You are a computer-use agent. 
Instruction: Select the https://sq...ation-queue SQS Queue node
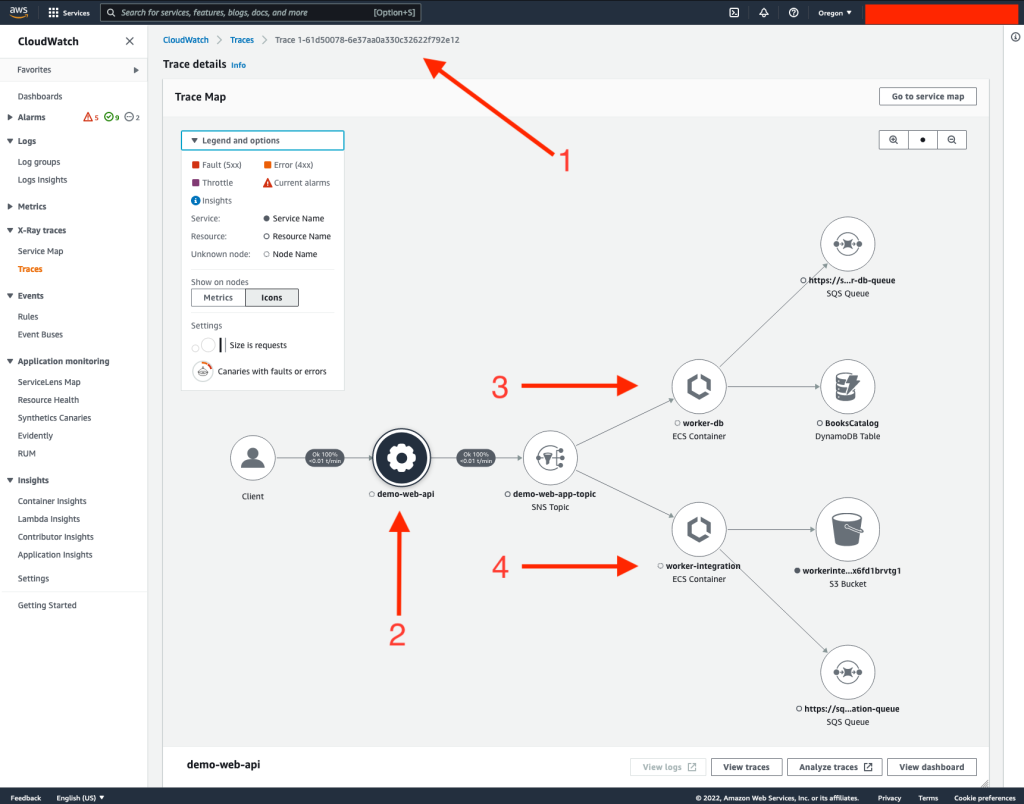[847, 672]
